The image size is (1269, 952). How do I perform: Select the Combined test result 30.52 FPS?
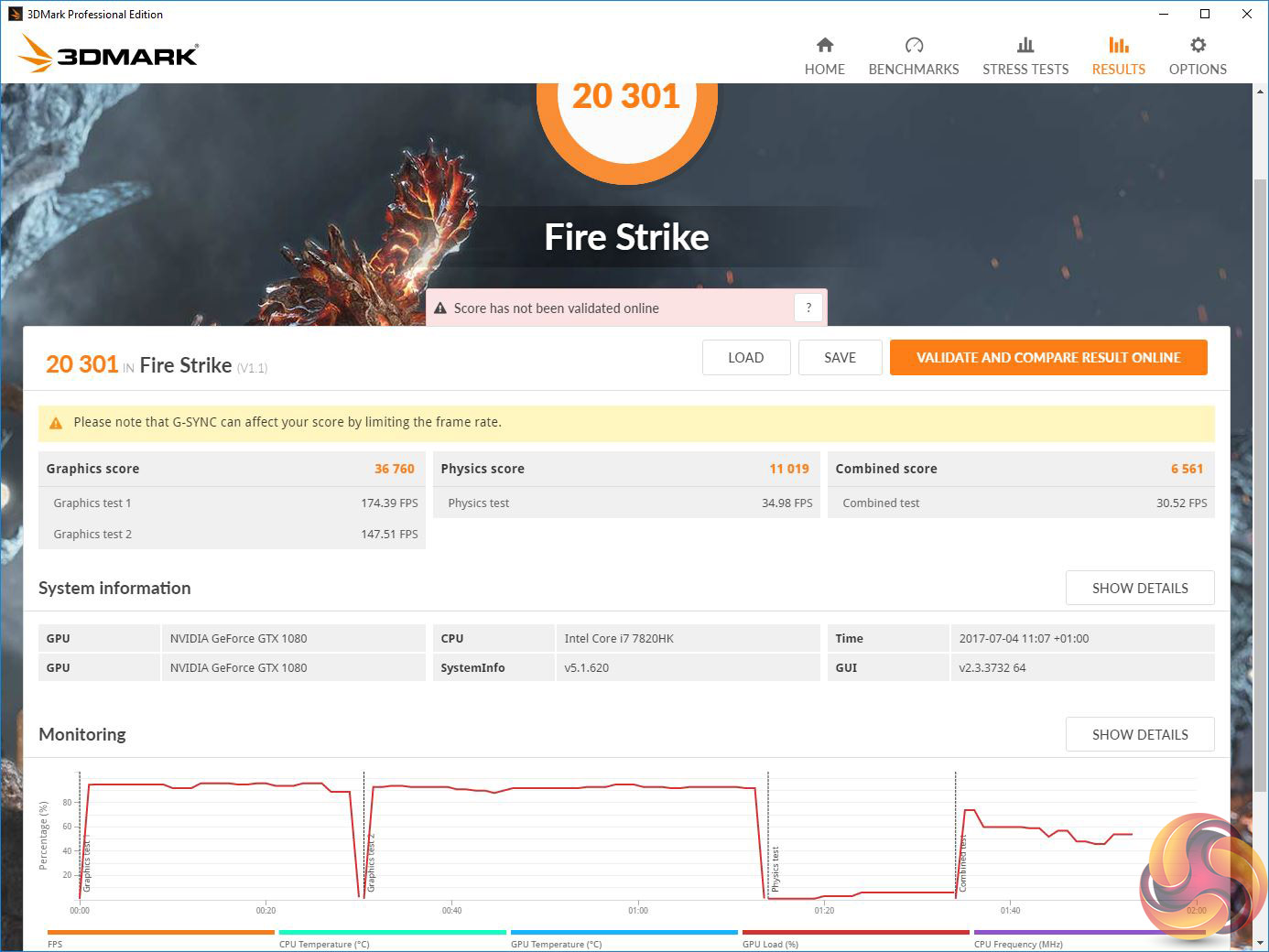pyautogui.click(x=1182, y=503)
